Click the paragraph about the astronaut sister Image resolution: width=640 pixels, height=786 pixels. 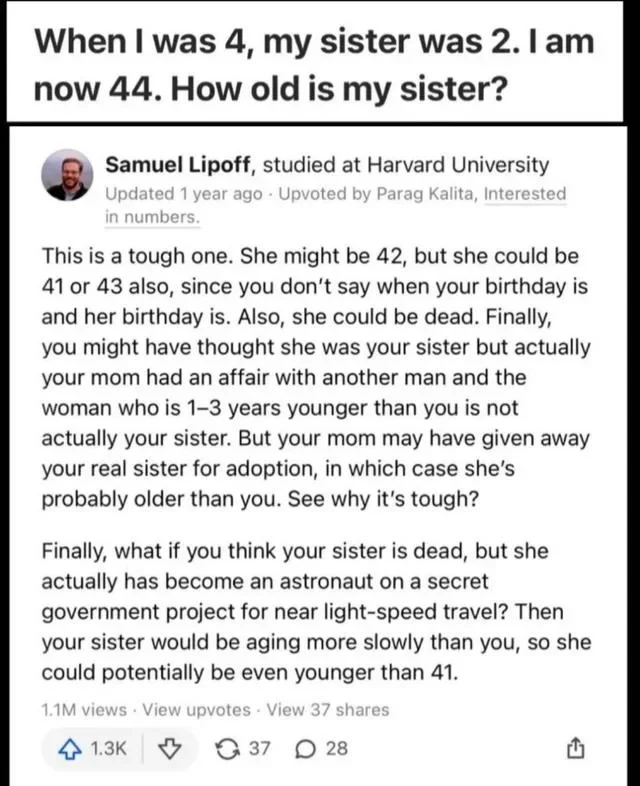316,612
